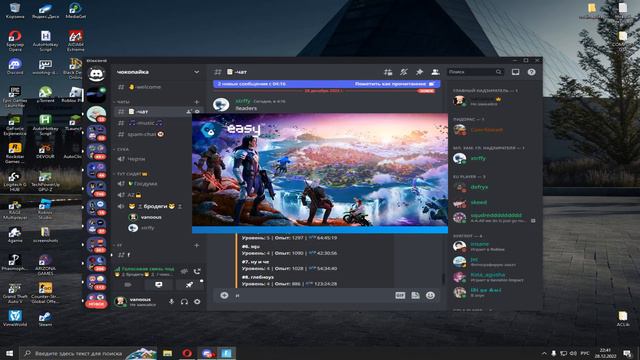Open the GIF picker in message bar
This screenshot has width=640, height=360.
(x=400, y=295)
